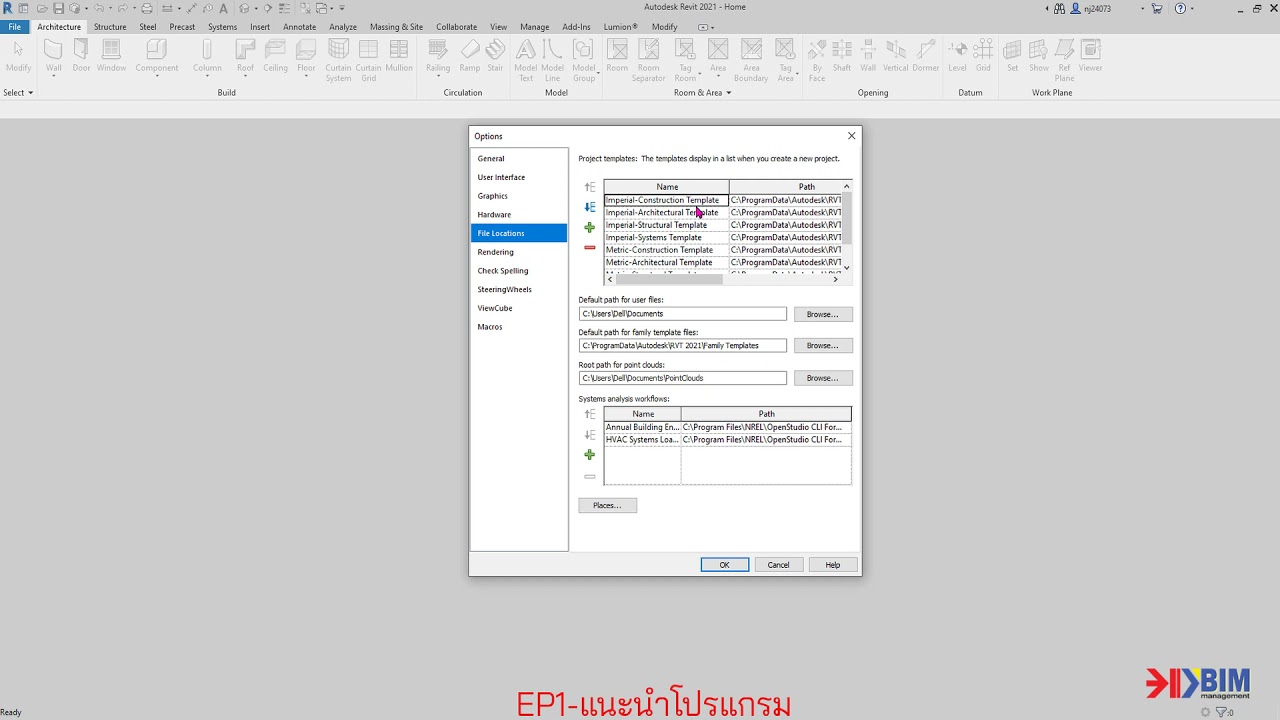1280x720 pixels.
Task: Browse for point clouds root path
Action: pos(823,378)
